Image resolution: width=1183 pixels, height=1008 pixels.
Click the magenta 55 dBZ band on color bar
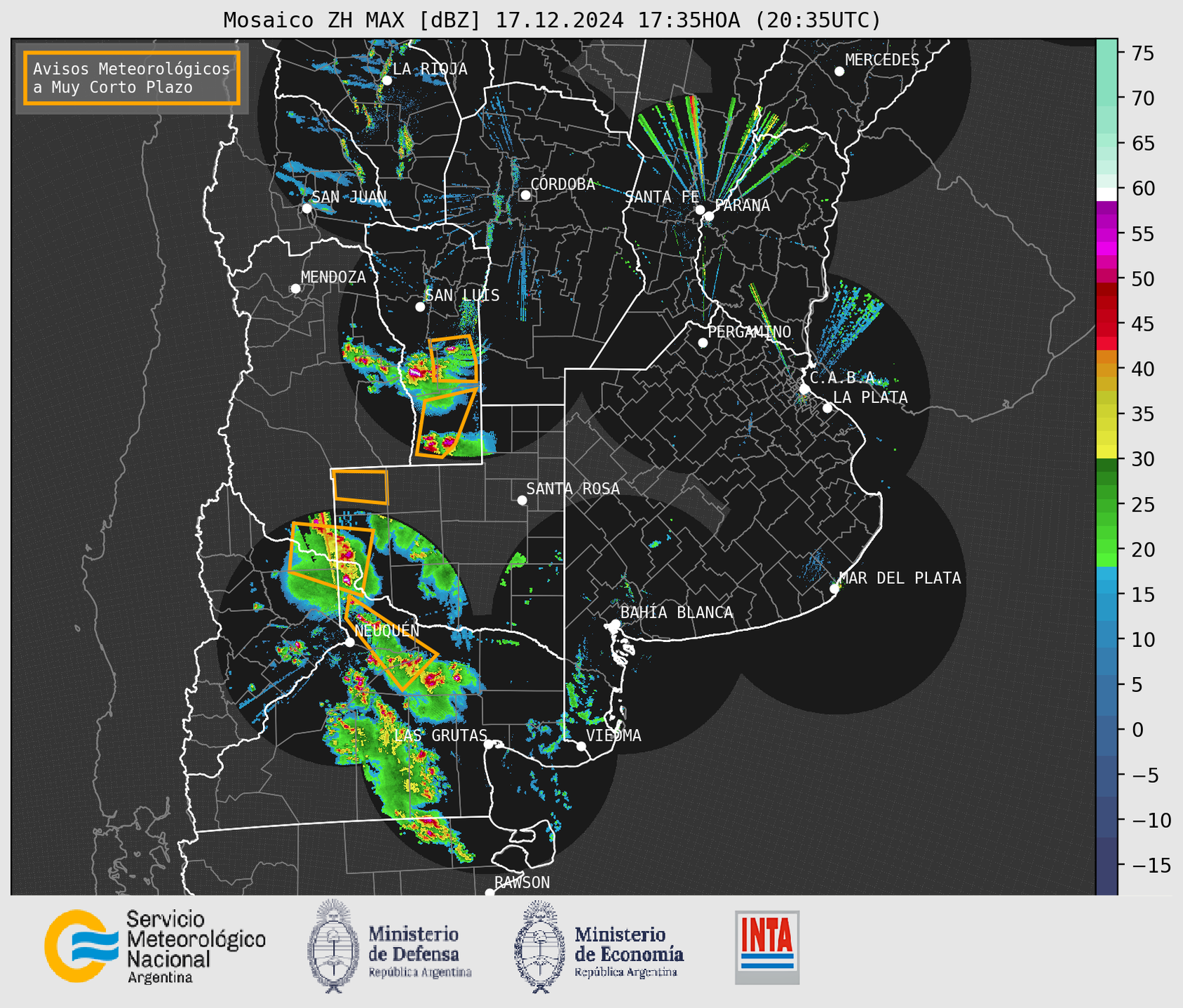(x=1106, y=233)
